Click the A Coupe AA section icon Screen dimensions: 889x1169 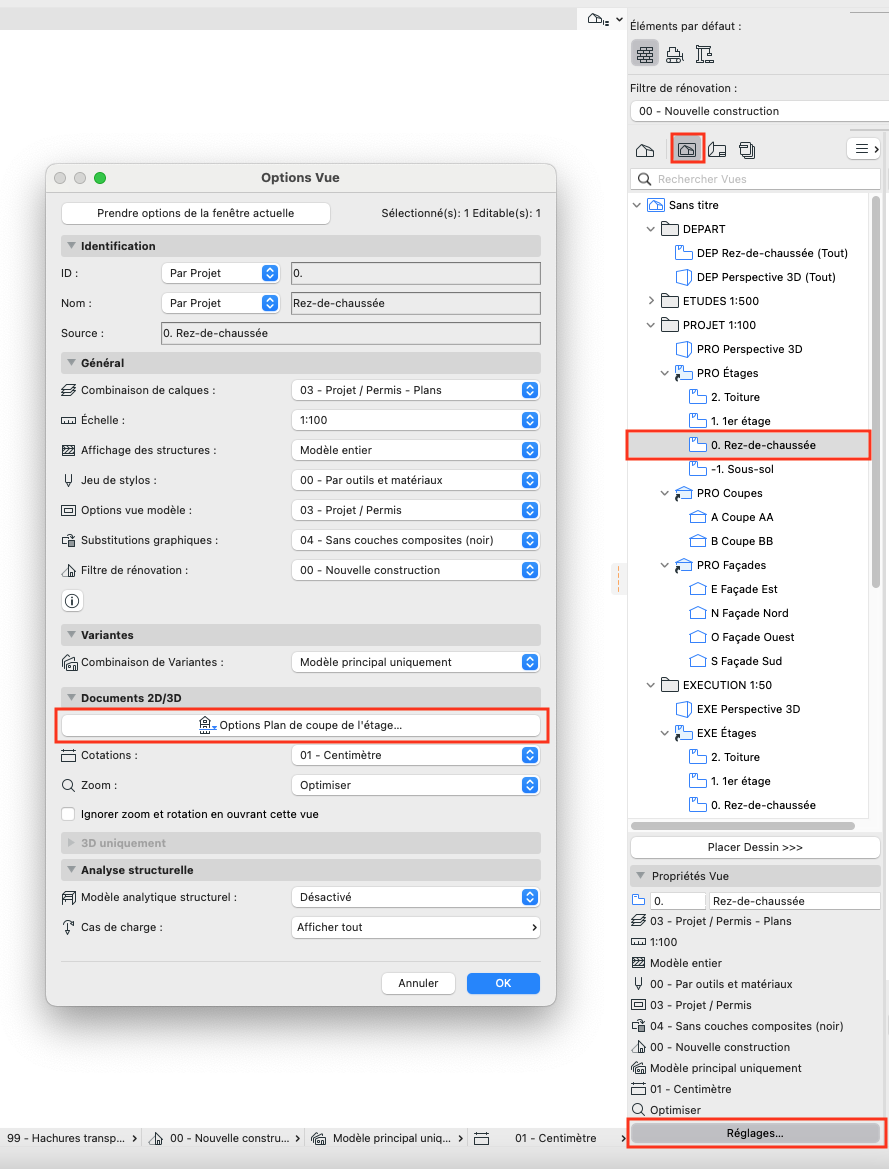697,517
